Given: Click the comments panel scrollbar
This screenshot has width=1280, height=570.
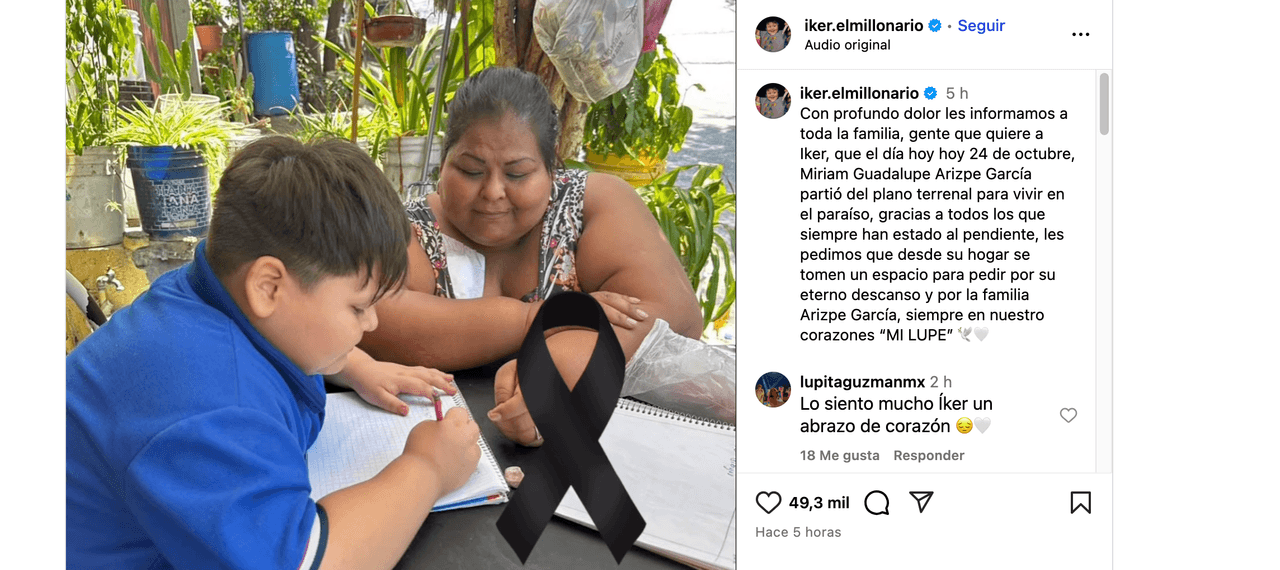Looking at the screenshot, I should click(1104, 104).
